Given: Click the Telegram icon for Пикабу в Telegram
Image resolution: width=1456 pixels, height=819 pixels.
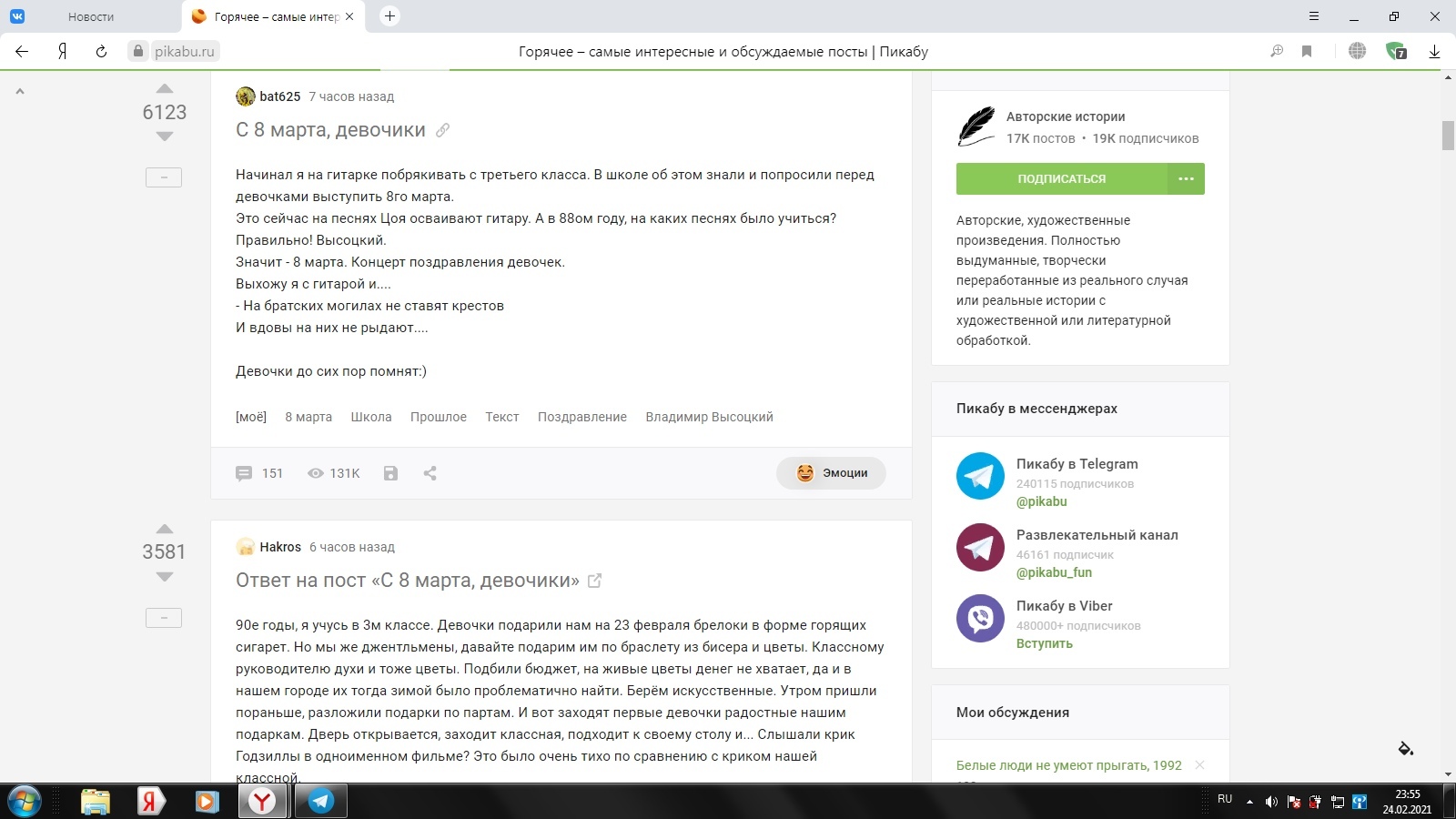Looking at the screenshot, I should (980, 476).
